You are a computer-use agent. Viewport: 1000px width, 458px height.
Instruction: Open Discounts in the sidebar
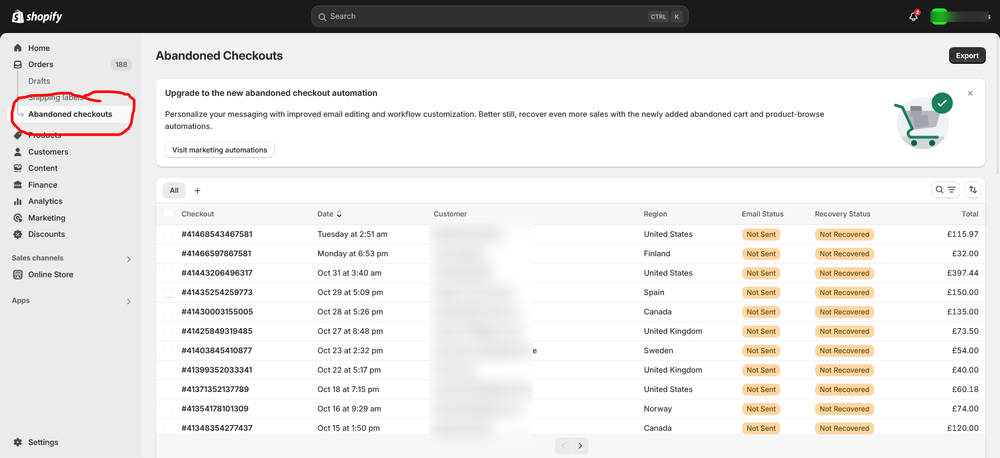47,234
